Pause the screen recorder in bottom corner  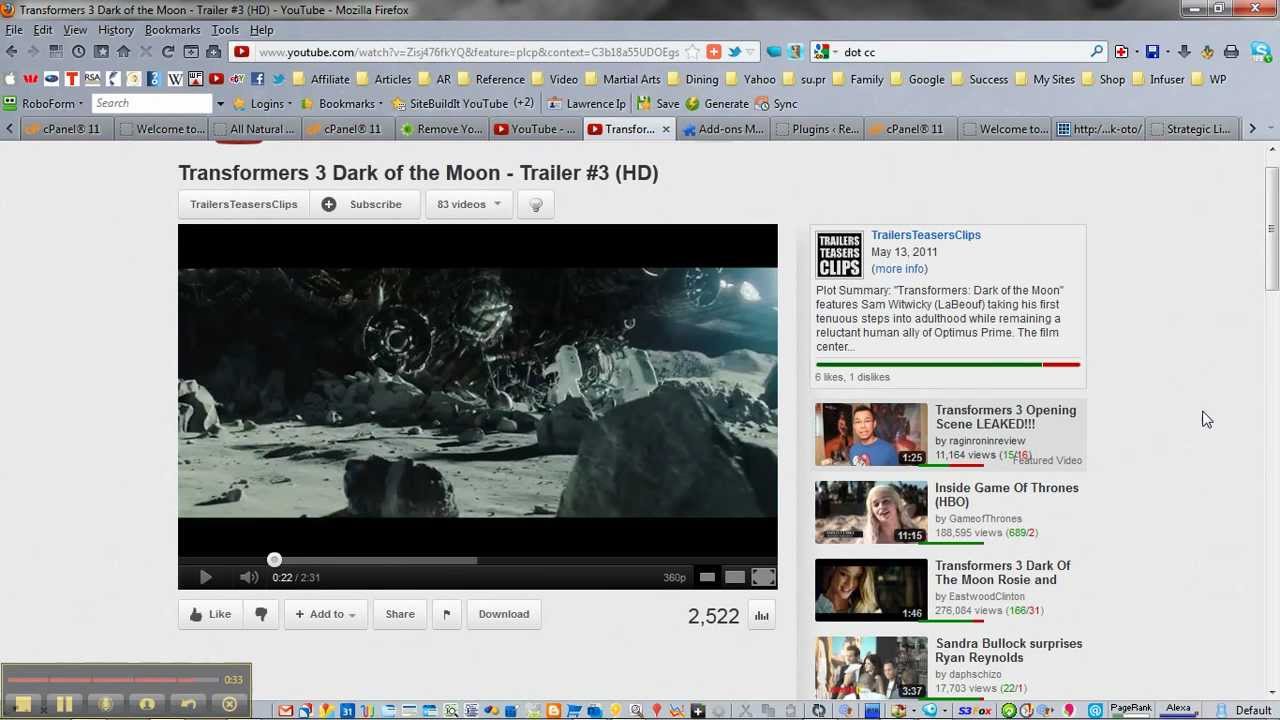coord(64,705)
